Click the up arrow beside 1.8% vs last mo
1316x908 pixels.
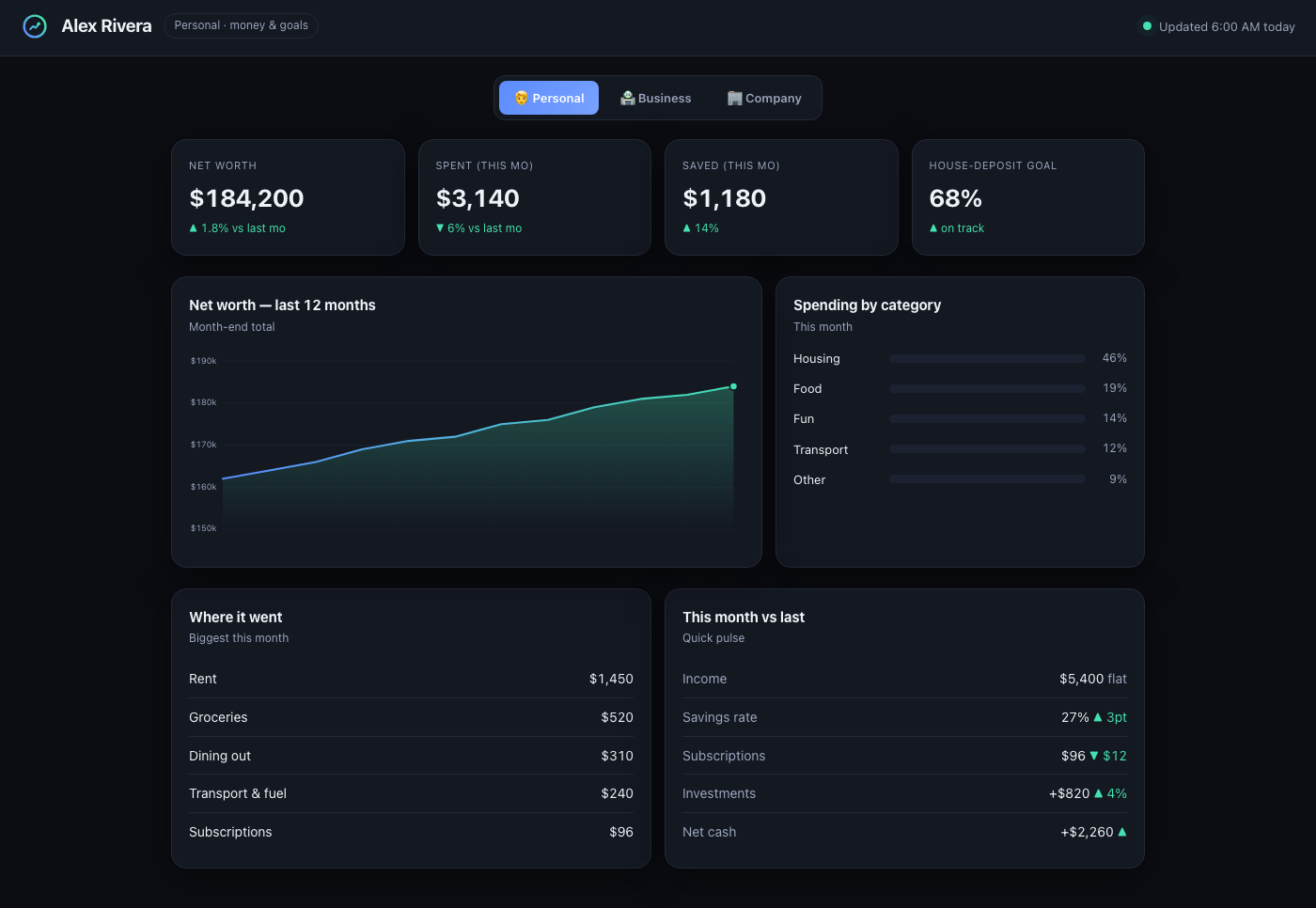click(194, 228)
